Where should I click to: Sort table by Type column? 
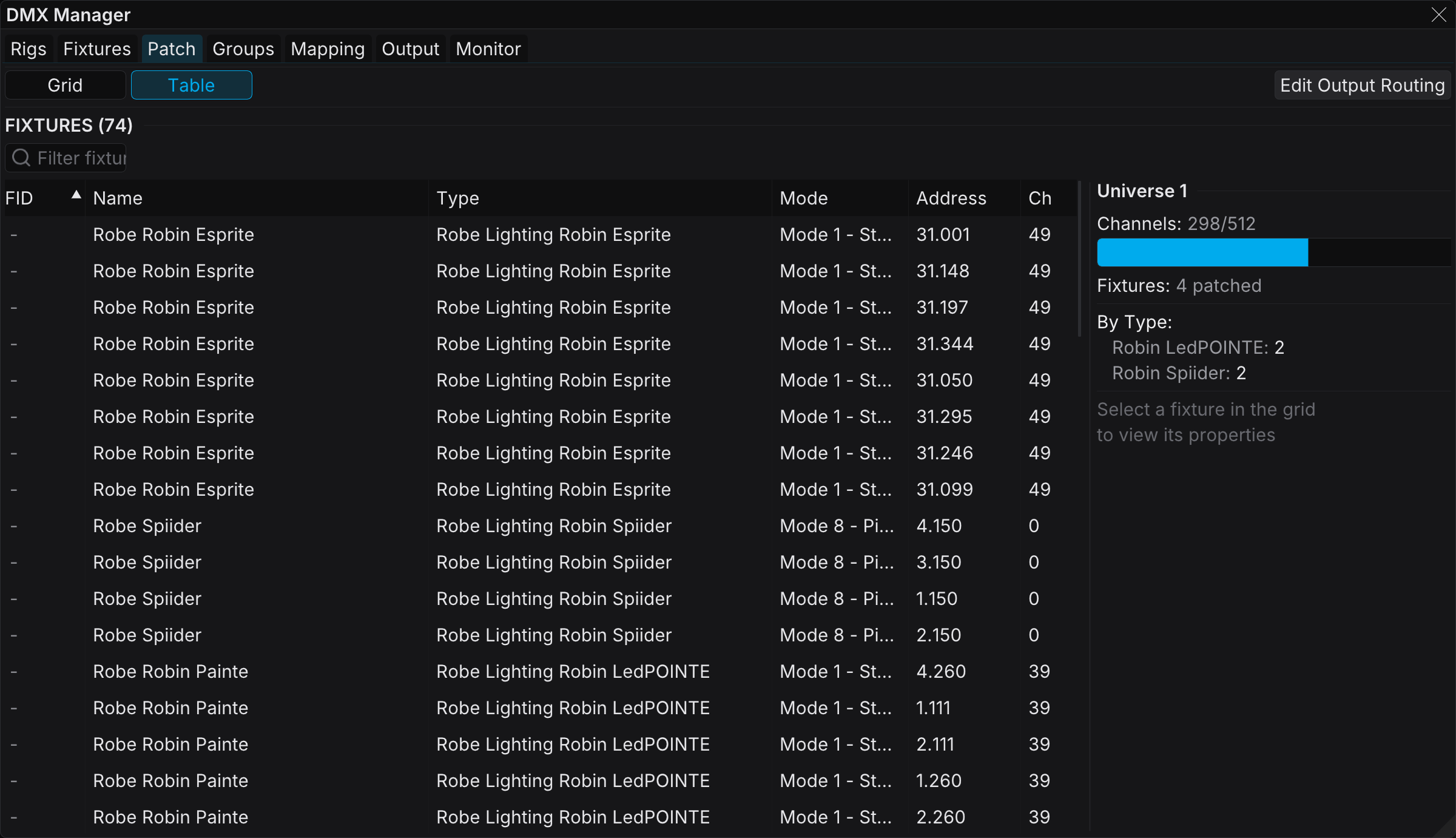[x=601, y=198]
